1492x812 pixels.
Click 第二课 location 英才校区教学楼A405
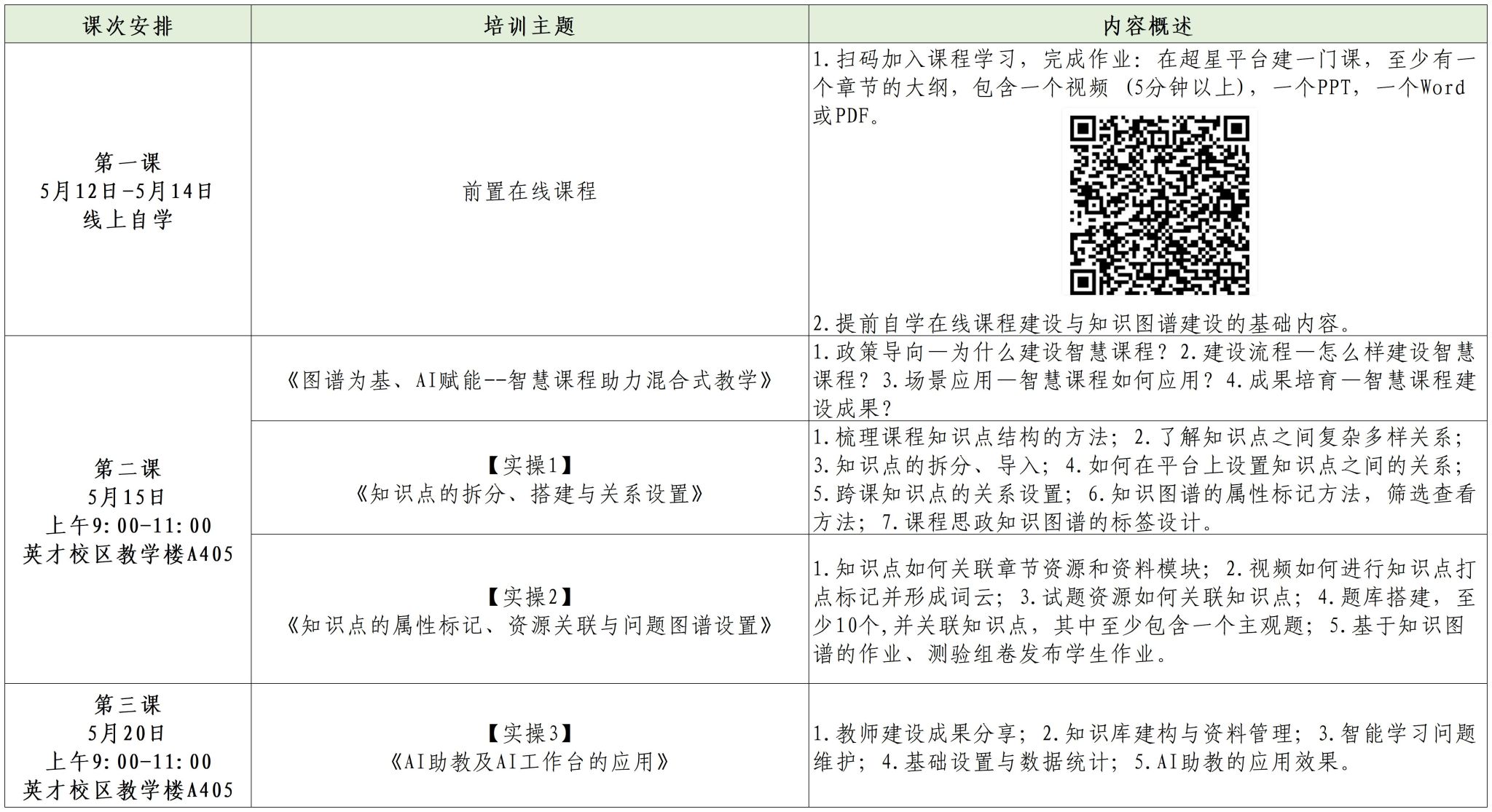[x=128, y=554]
